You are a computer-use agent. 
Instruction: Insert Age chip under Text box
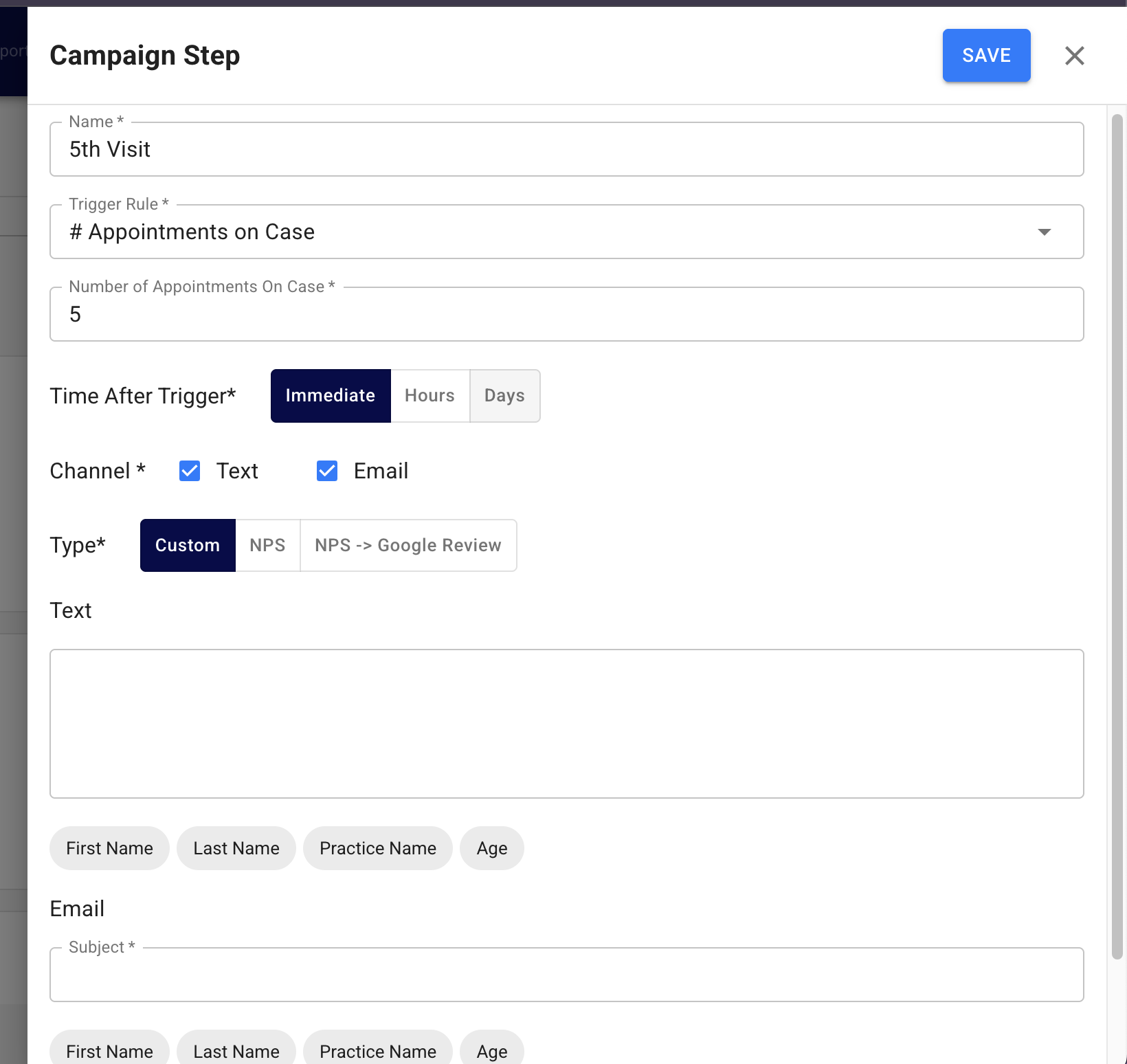pyautogui.click(x=492, y=848)
